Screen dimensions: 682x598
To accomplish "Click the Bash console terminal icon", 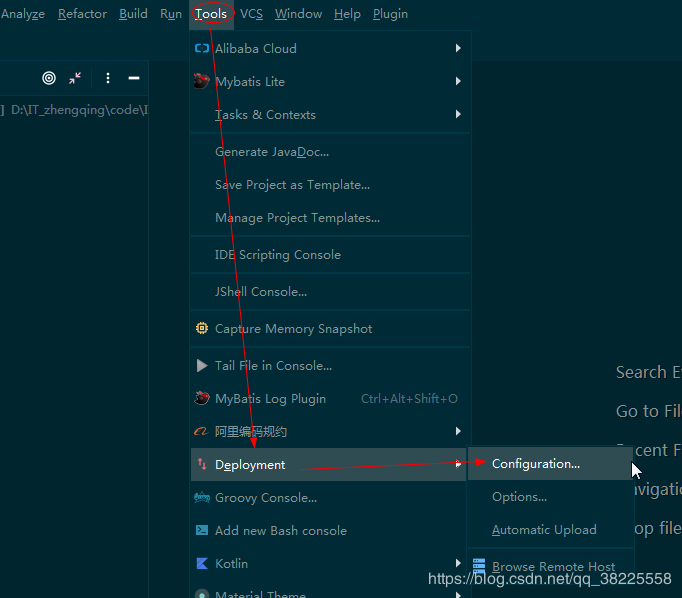I will [202, 530].
